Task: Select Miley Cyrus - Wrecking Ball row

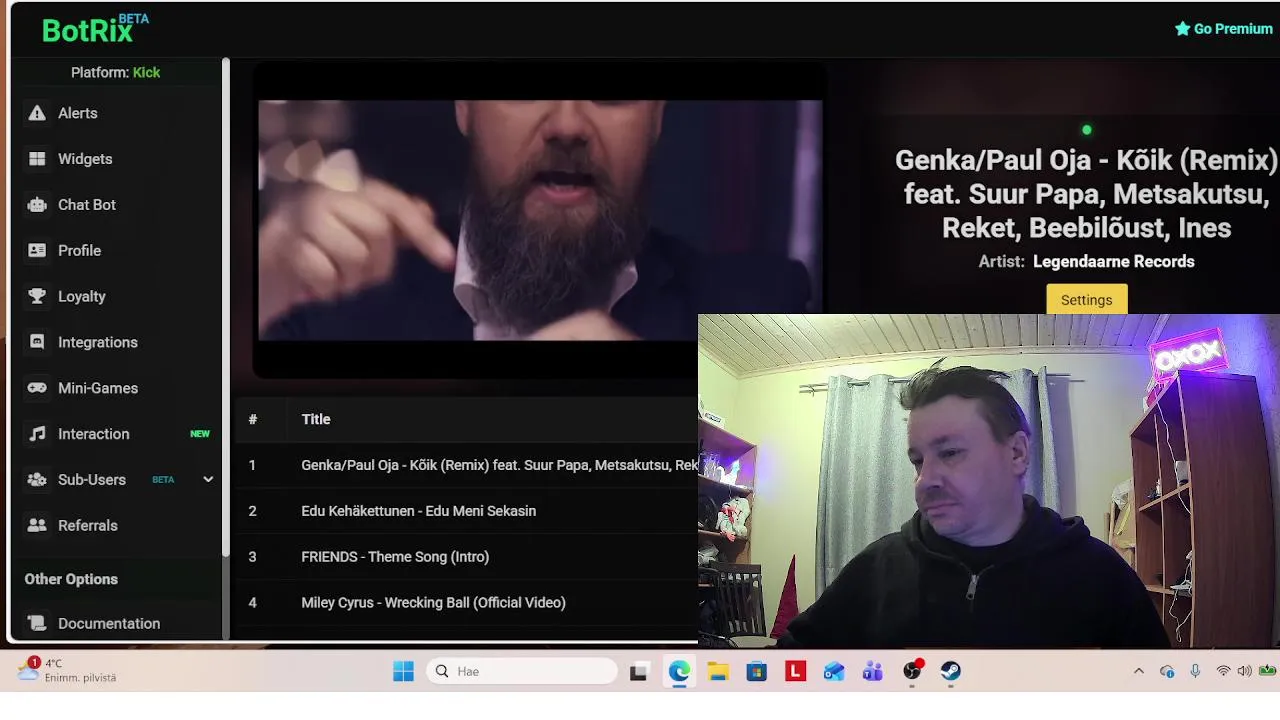Action: 466,603
